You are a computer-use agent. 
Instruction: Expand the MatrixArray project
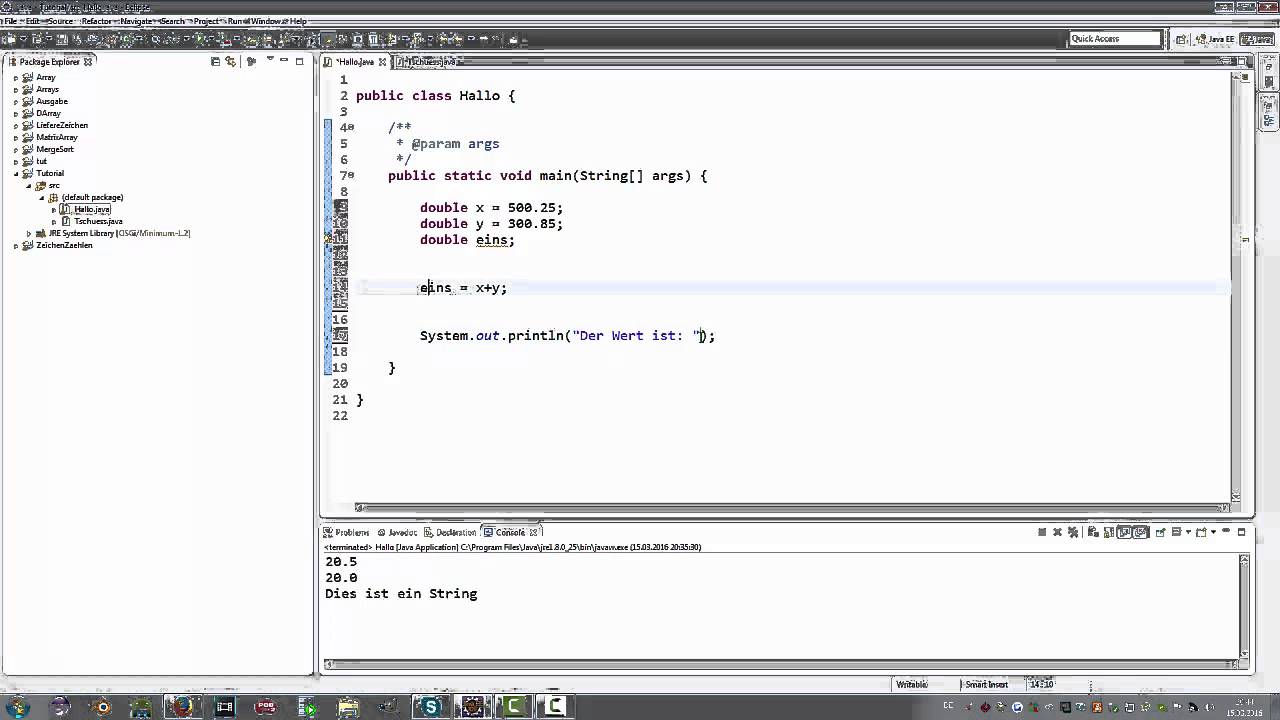(16, 137)
